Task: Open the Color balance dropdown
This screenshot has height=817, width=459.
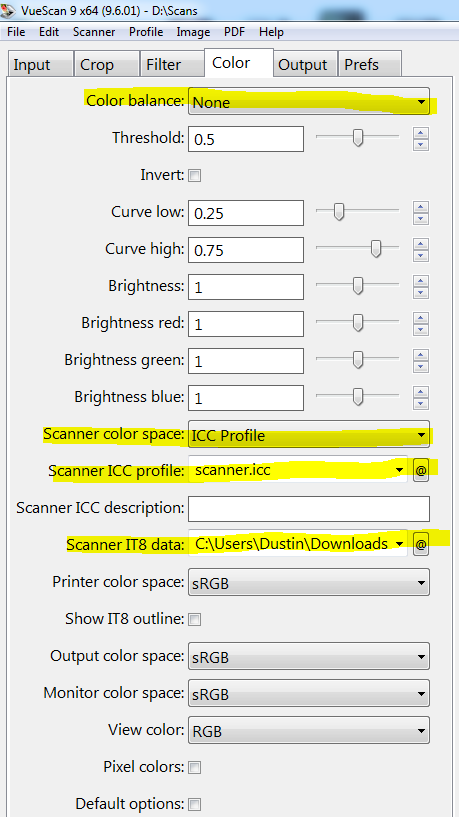Action: (x=309, y=102)
